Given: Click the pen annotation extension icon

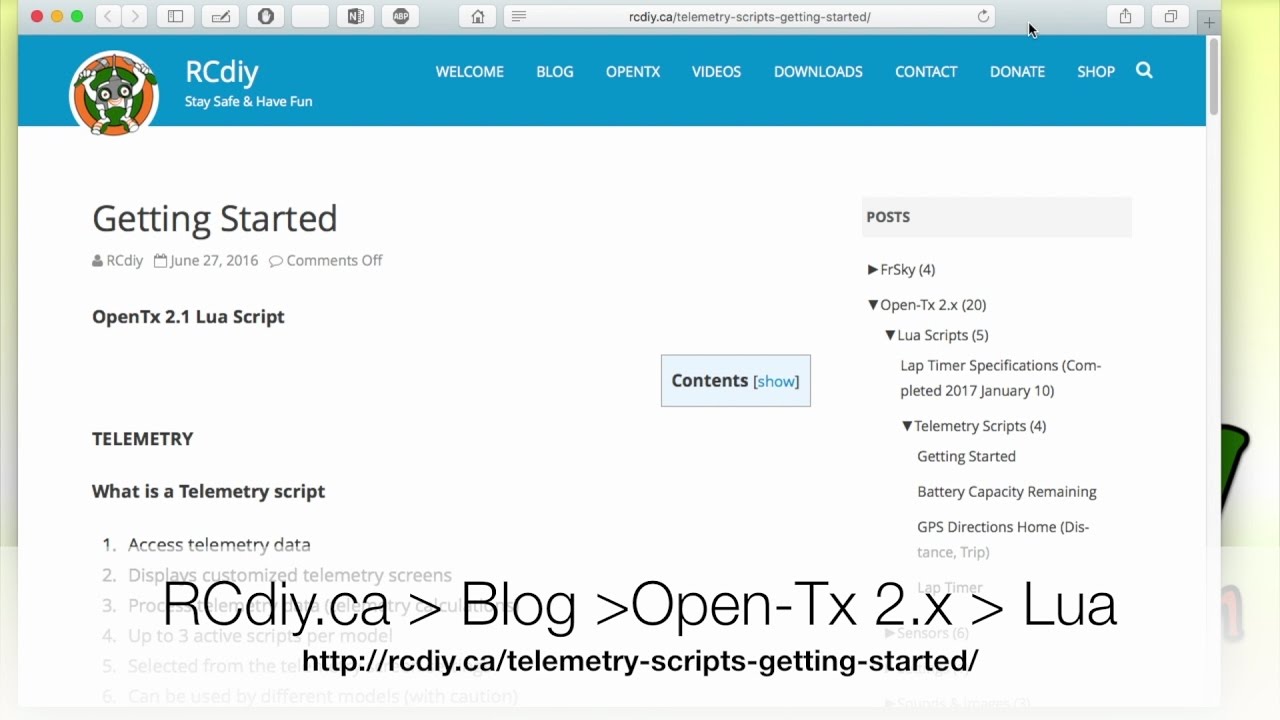Looking at the screenshot, I should pos(220,16).
